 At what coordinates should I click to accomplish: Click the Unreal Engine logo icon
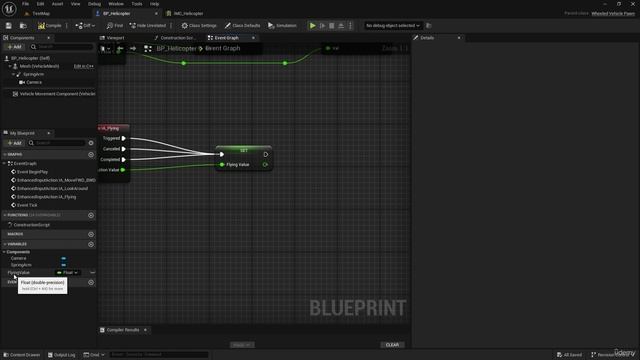pyautogui.click(x=9, y=9)
